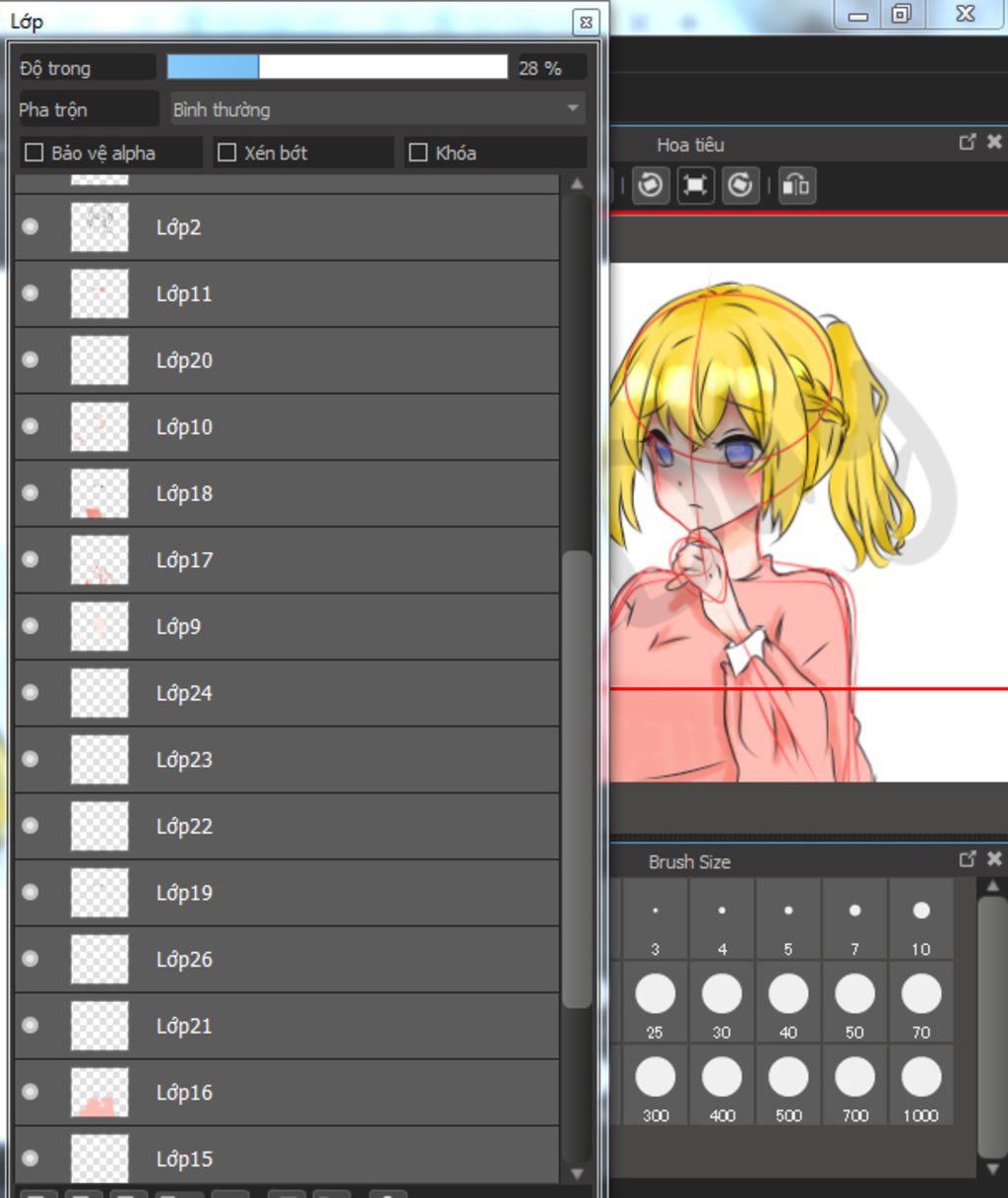The image size is (1008, 1198).
Task: Click layer list scroll-down arrow
Action: click(x=577, y=1173)
